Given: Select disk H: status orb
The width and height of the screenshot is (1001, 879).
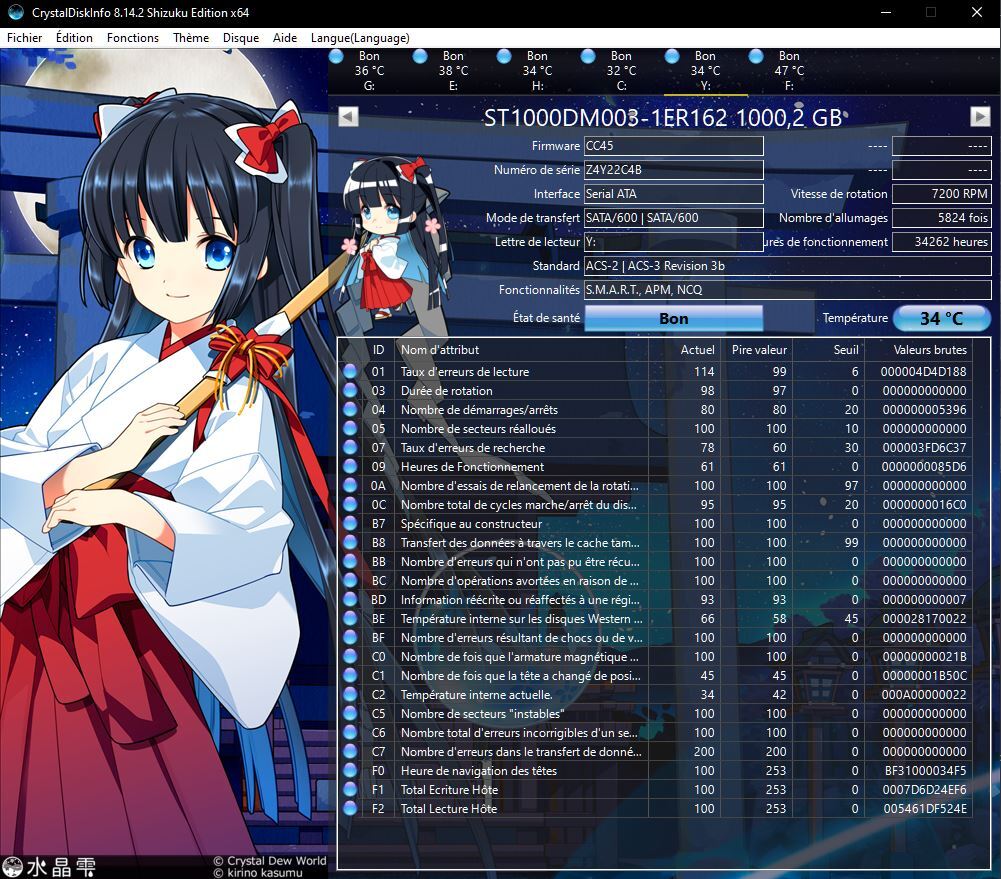Looking at the screenshot, I should tap(504, 56).
